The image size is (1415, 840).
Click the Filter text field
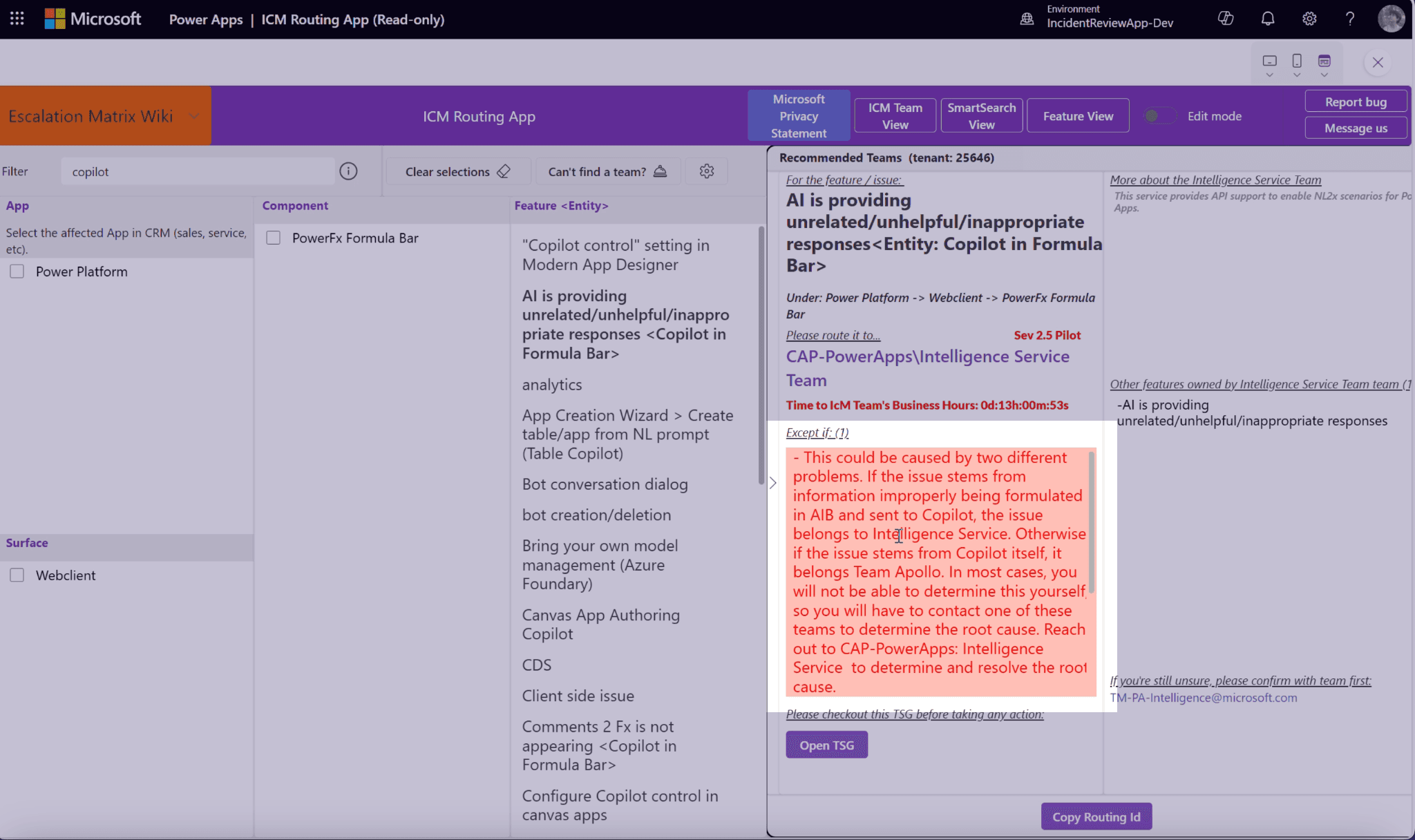tap(198, 171)
